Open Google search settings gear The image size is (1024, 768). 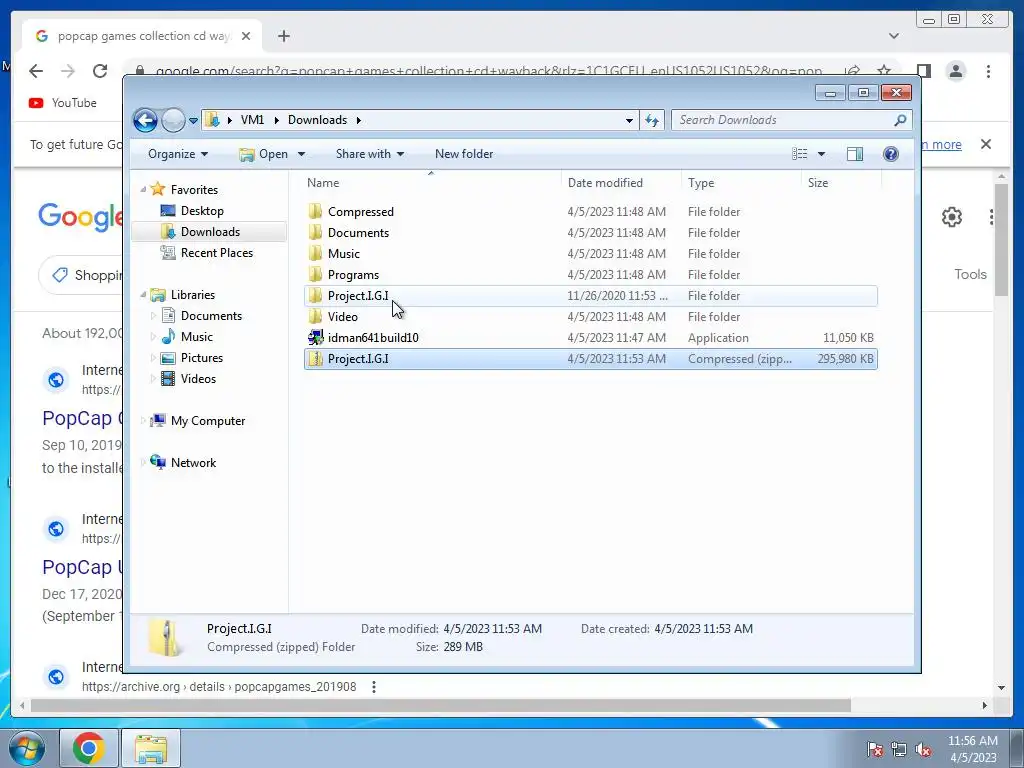click(952, 216)
